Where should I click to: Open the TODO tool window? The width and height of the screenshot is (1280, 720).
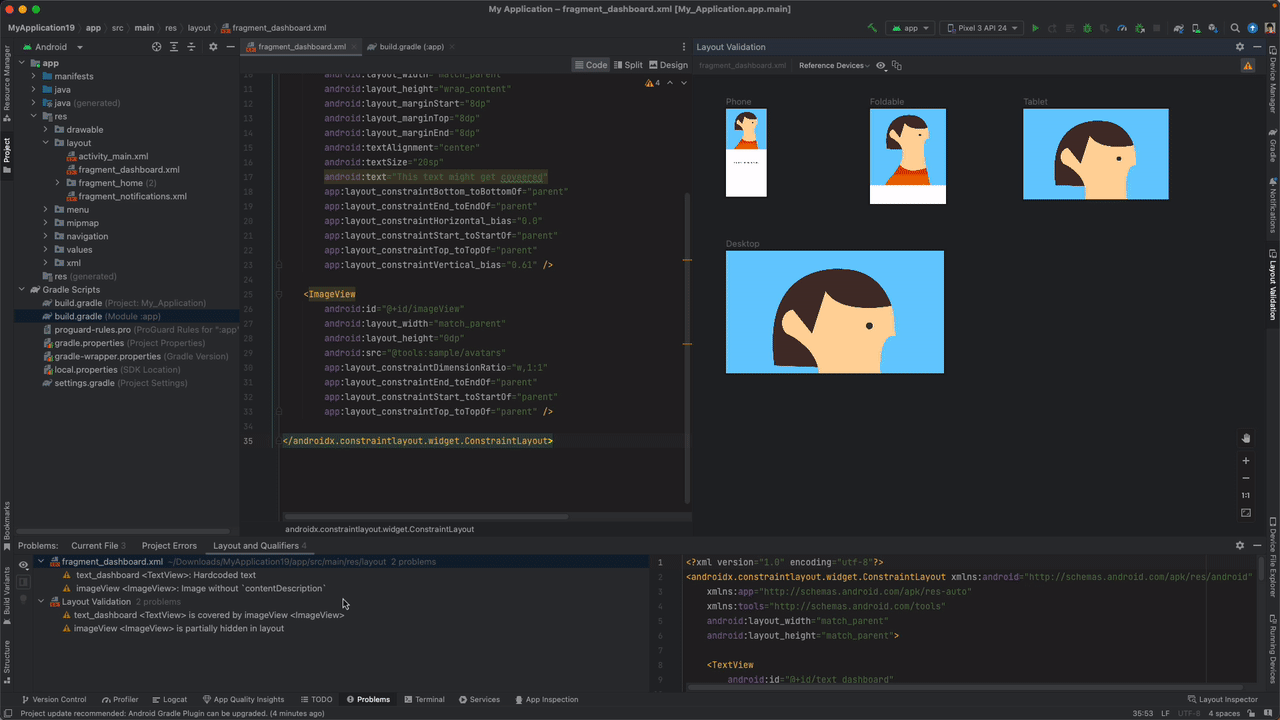tap(316, 700)
